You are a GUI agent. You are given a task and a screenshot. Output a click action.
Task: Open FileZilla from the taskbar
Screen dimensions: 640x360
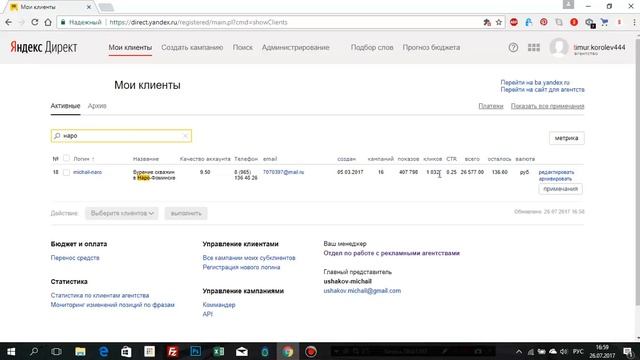click(172, 351)
